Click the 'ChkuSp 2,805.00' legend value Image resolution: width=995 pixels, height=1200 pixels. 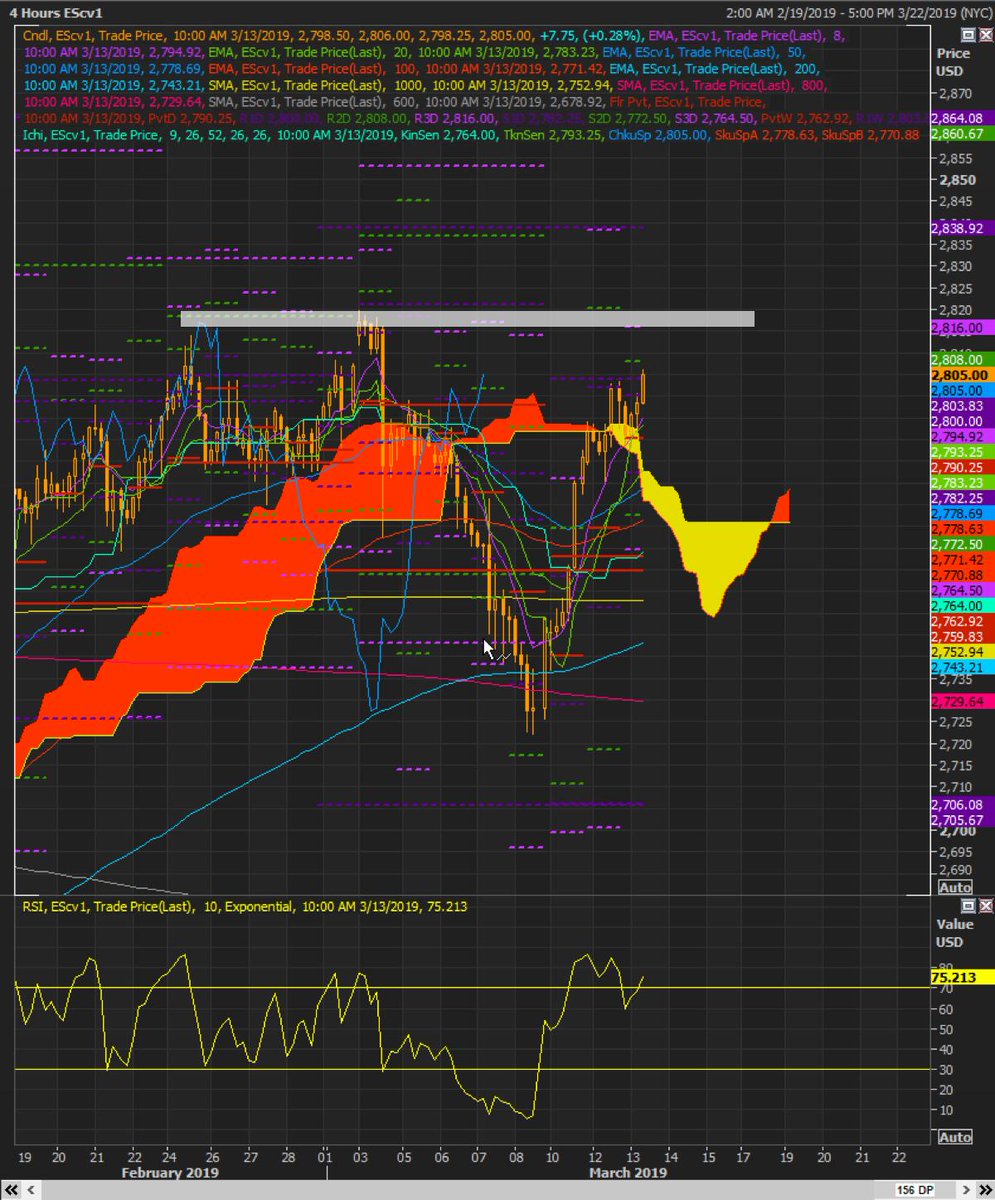[x=659, y=135]
